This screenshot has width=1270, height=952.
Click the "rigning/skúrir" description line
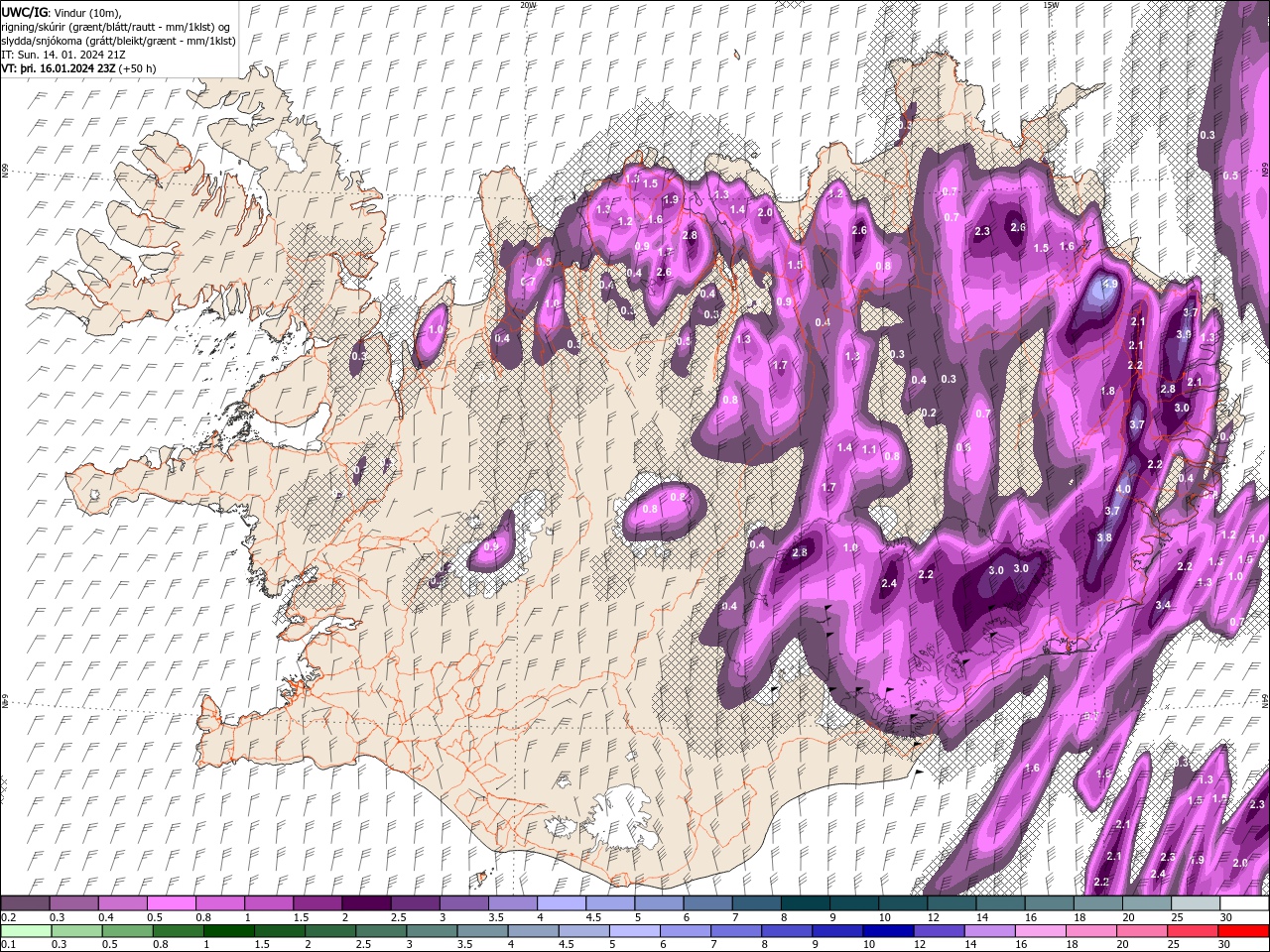(x=116, y=26)
